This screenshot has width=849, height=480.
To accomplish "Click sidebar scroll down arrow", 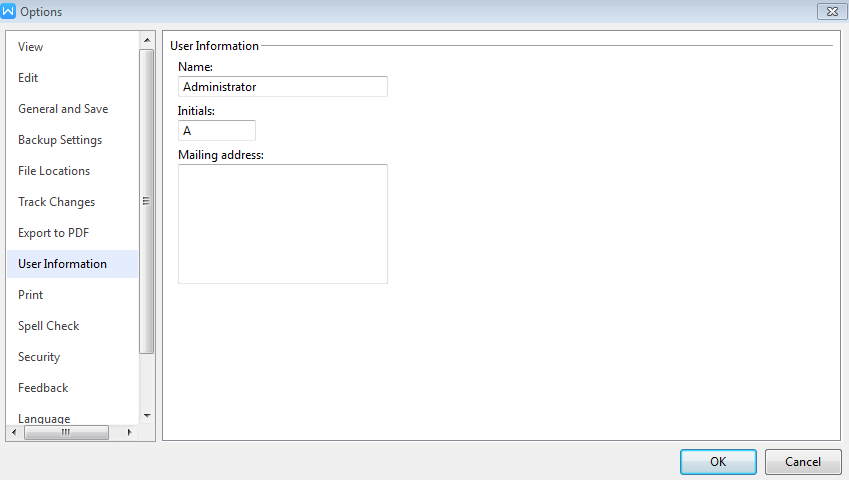I will point(147,416).
